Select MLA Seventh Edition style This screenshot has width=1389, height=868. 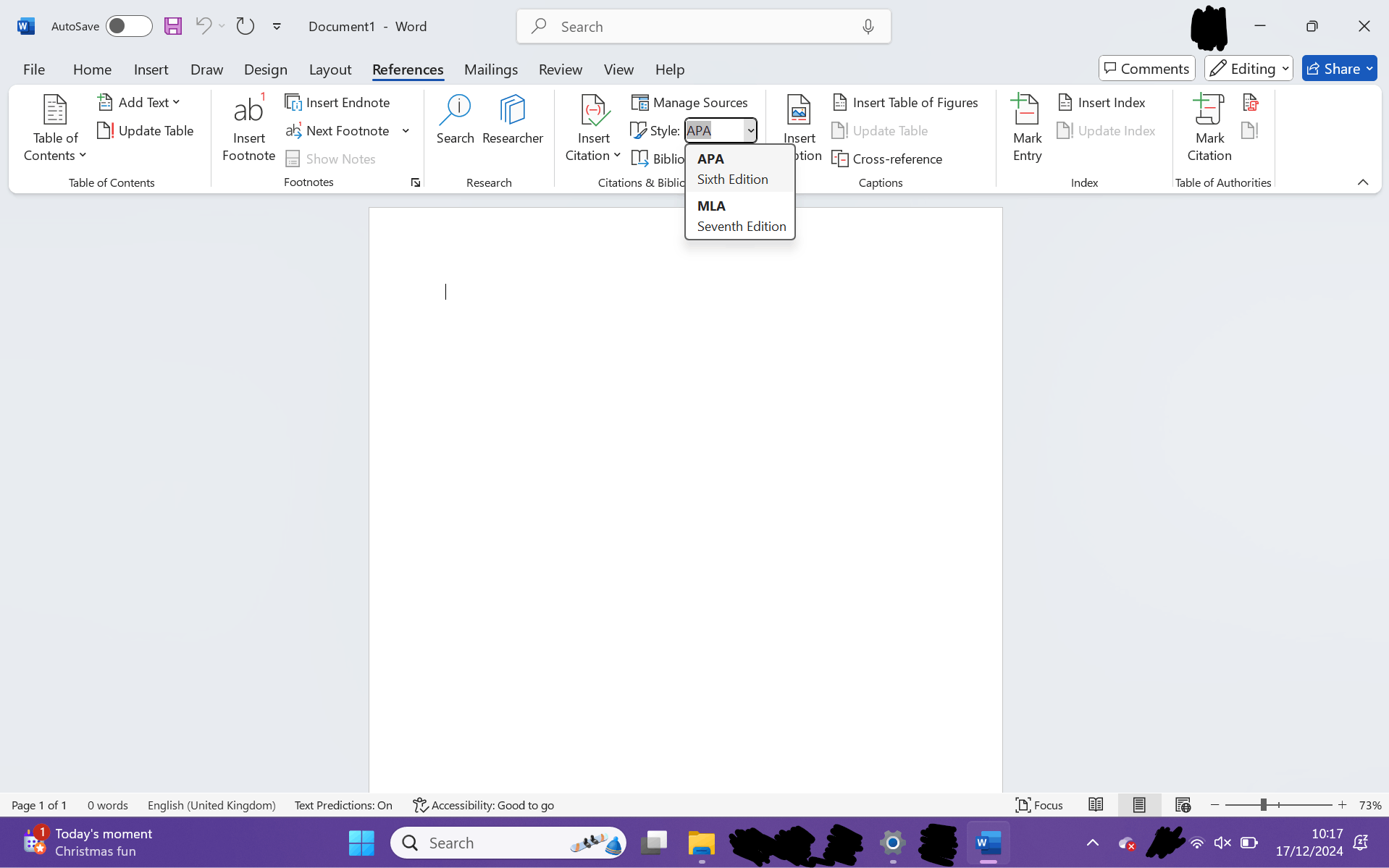(739, 215)
